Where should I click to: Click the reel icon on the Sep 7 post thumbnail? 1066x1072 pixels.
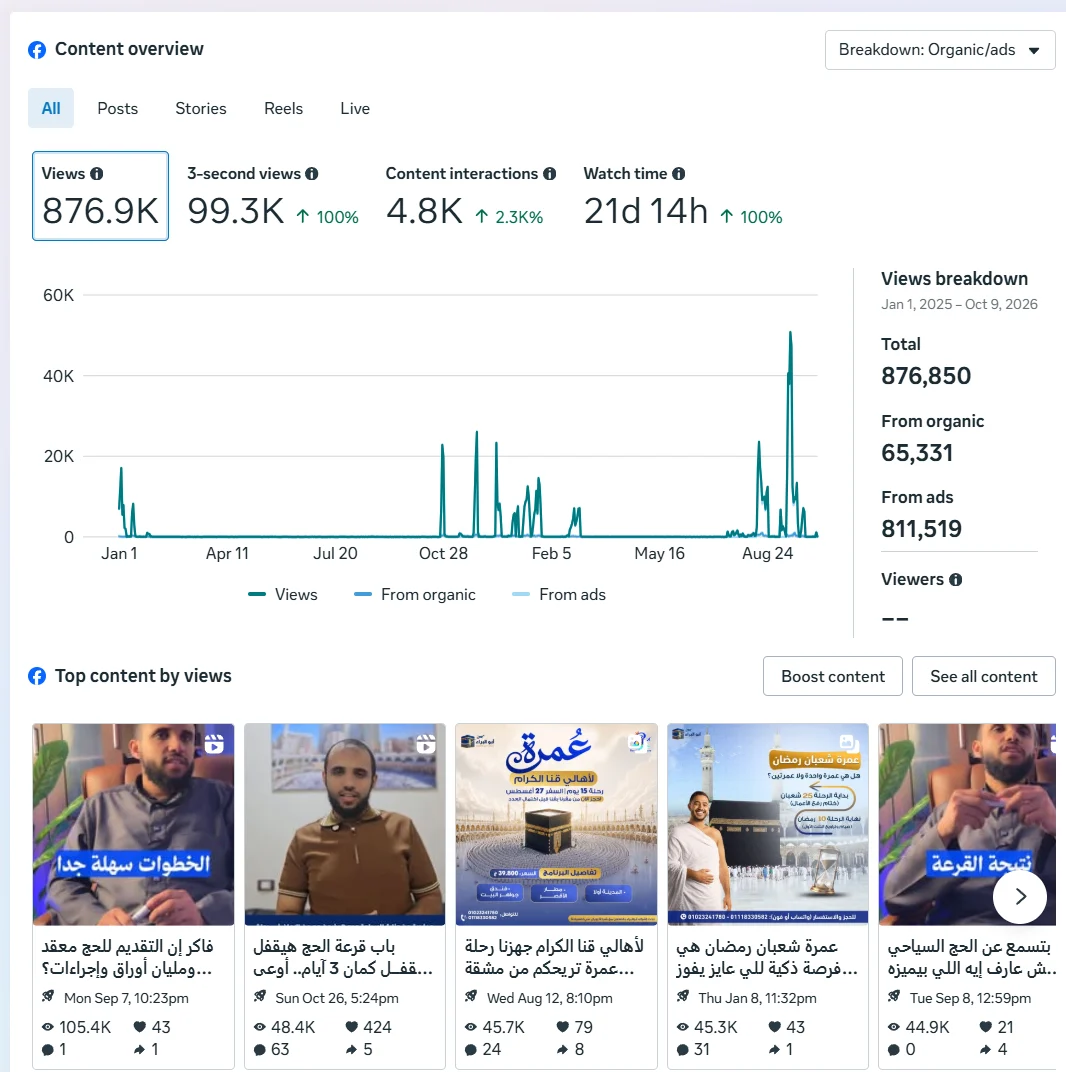point(214,743)
